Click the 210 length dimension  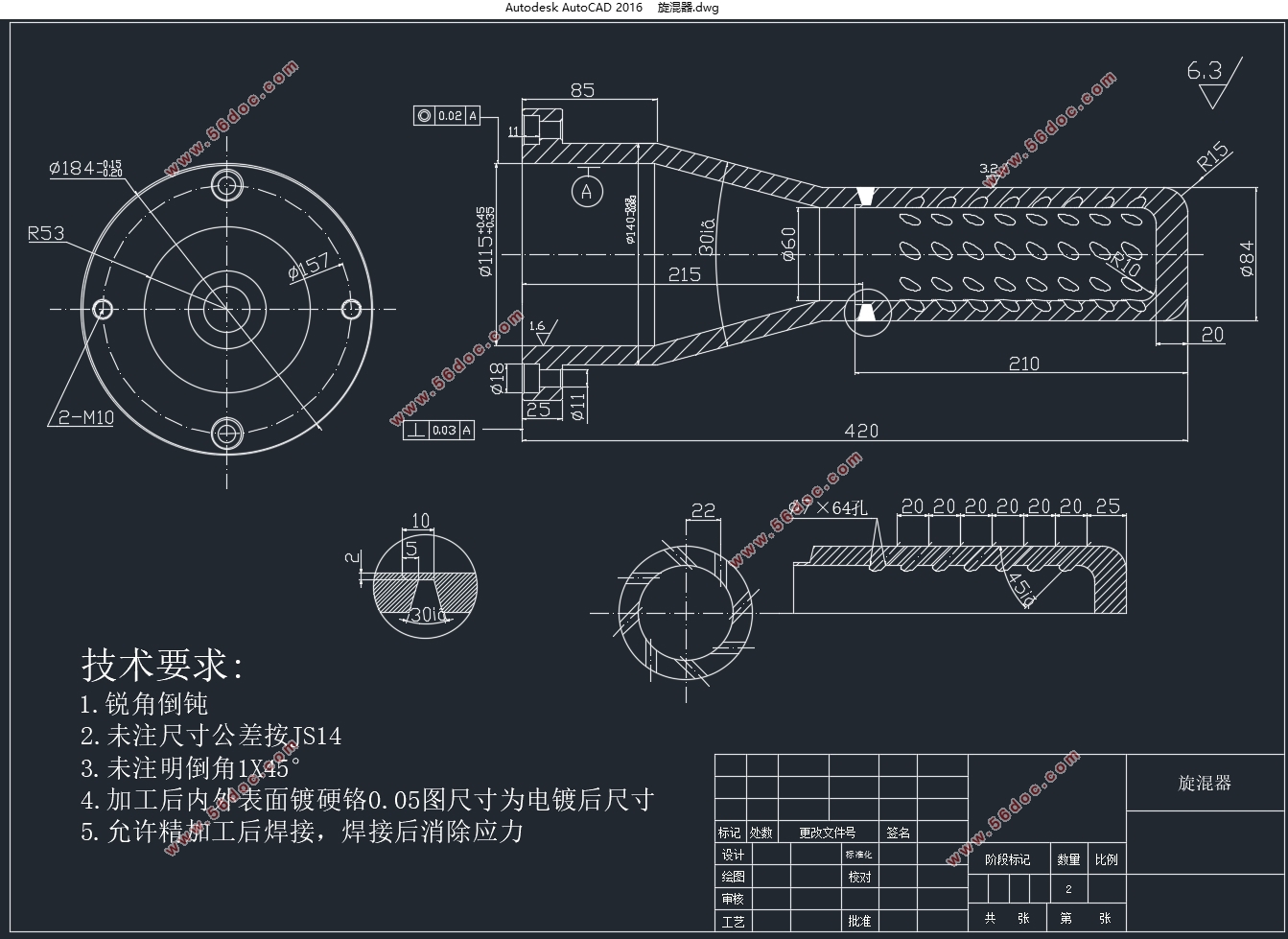1023,364
